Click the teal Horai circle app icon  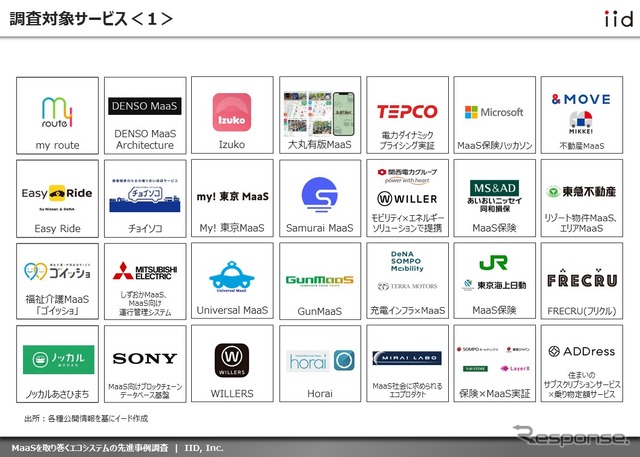click(344, 361)
